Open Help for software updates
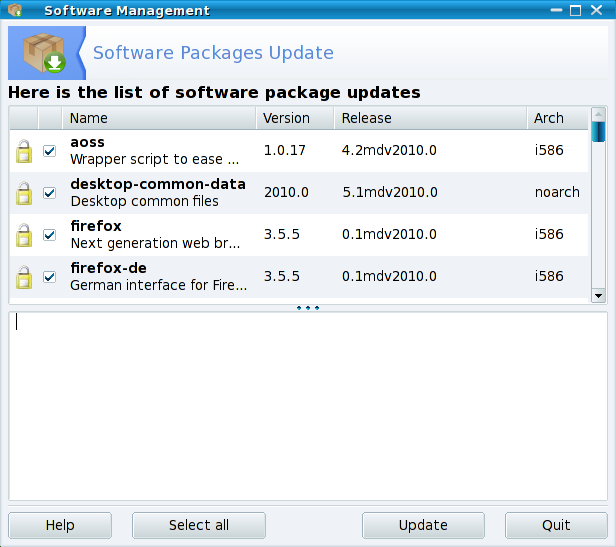The width and height of the screenshot is (616, 547). [x=60, y=525]
